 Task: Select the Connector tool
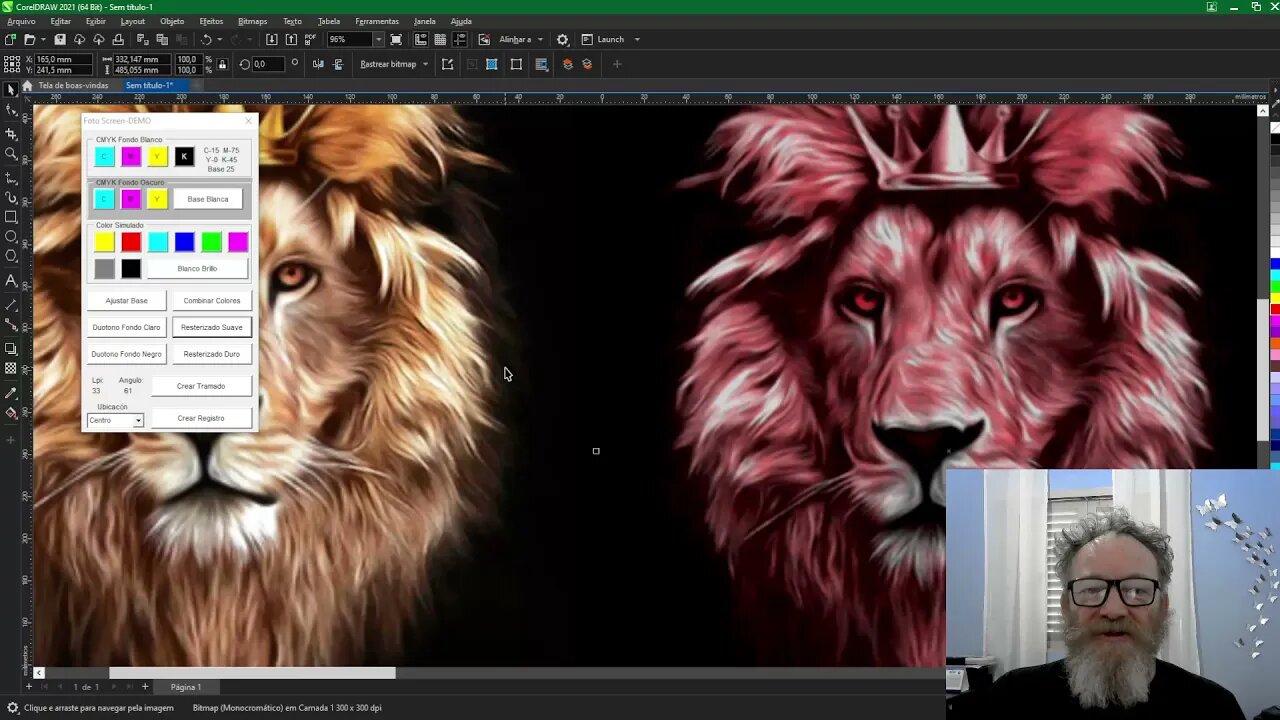point(11,325)
